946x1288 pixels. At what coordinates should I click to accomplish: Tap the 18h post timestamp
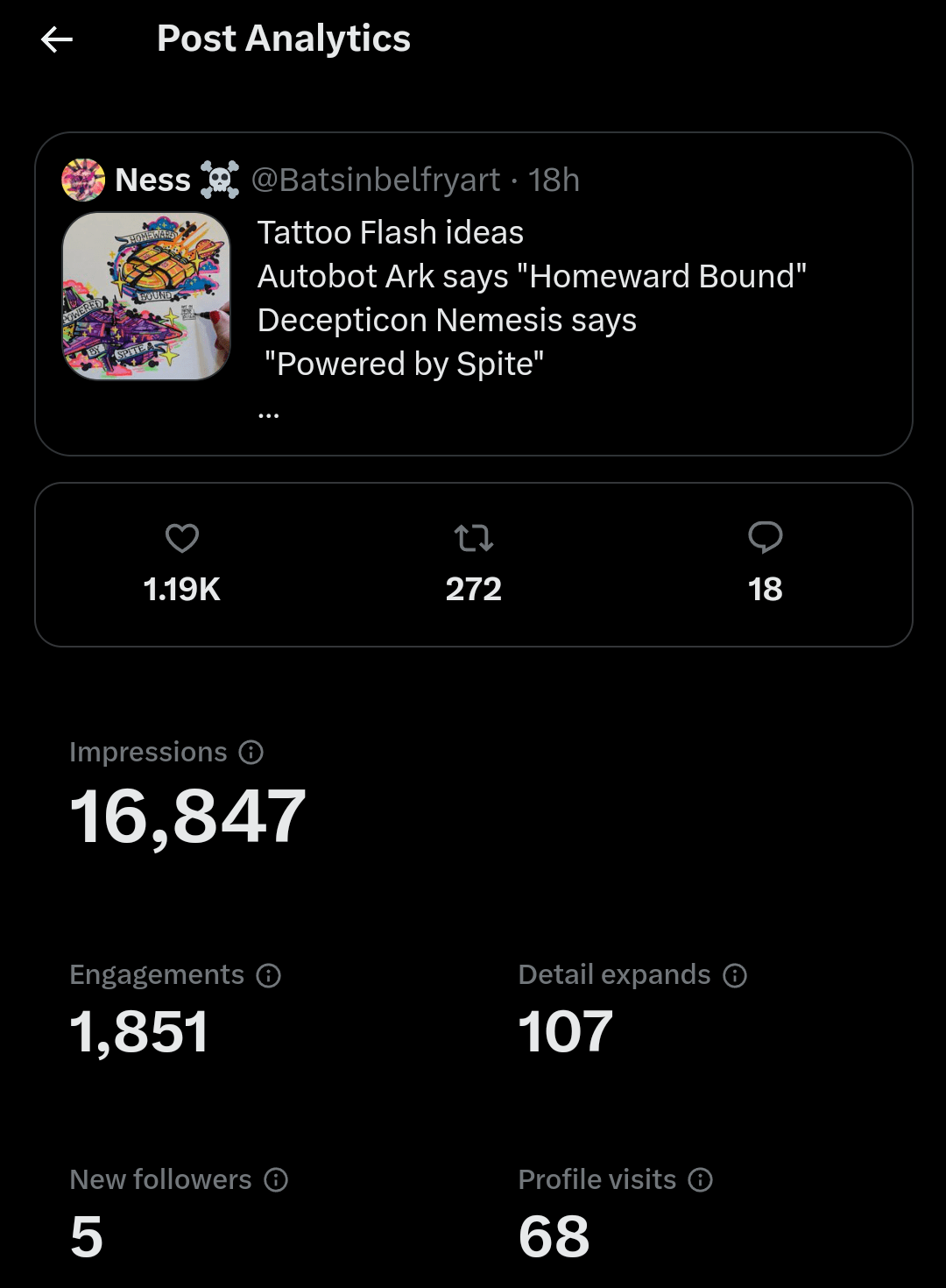(x=554, y=180)
